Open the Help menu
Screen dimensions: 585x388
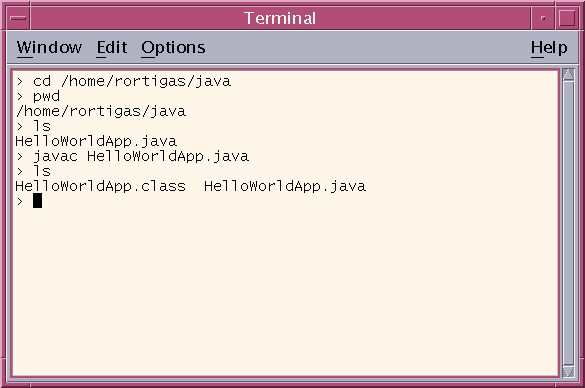point(549,48)
